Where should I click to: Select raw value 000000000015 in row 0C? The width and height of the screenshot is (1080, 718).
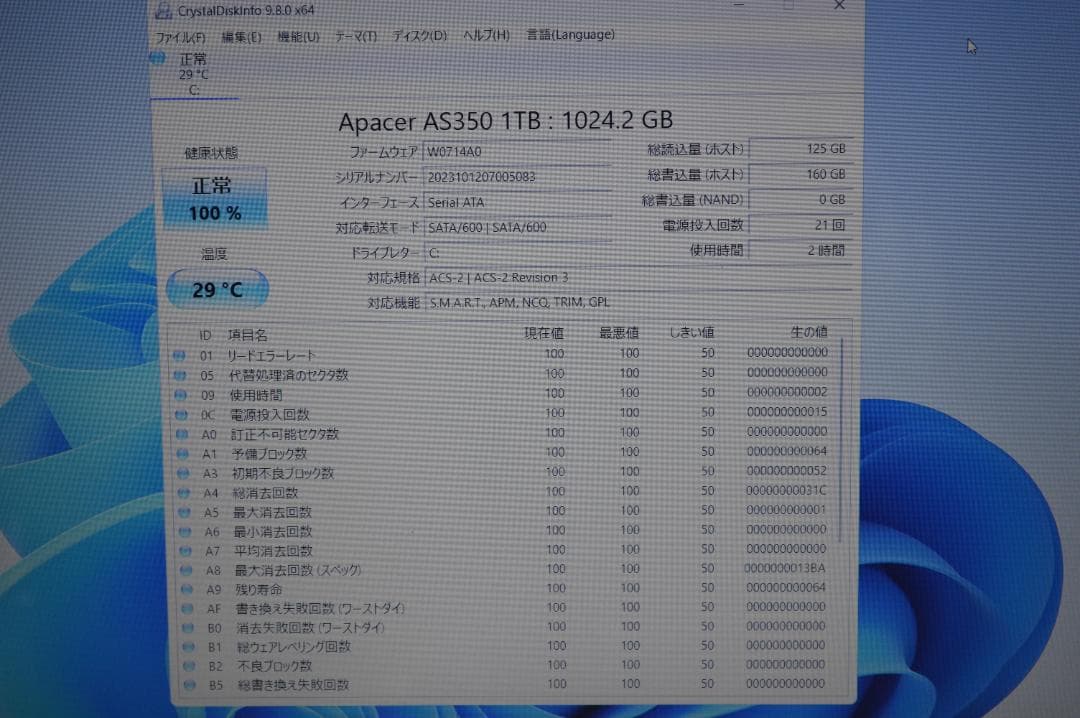[787, 412]
